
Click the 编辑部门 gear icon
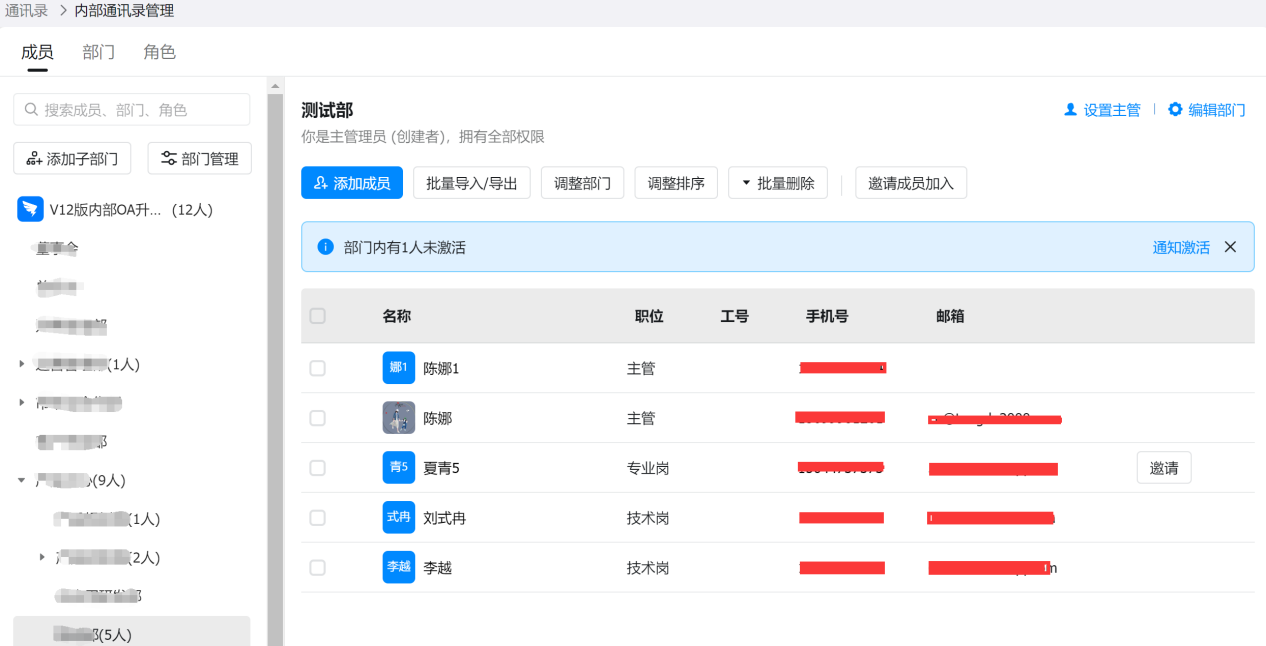tap(1175, 110)
